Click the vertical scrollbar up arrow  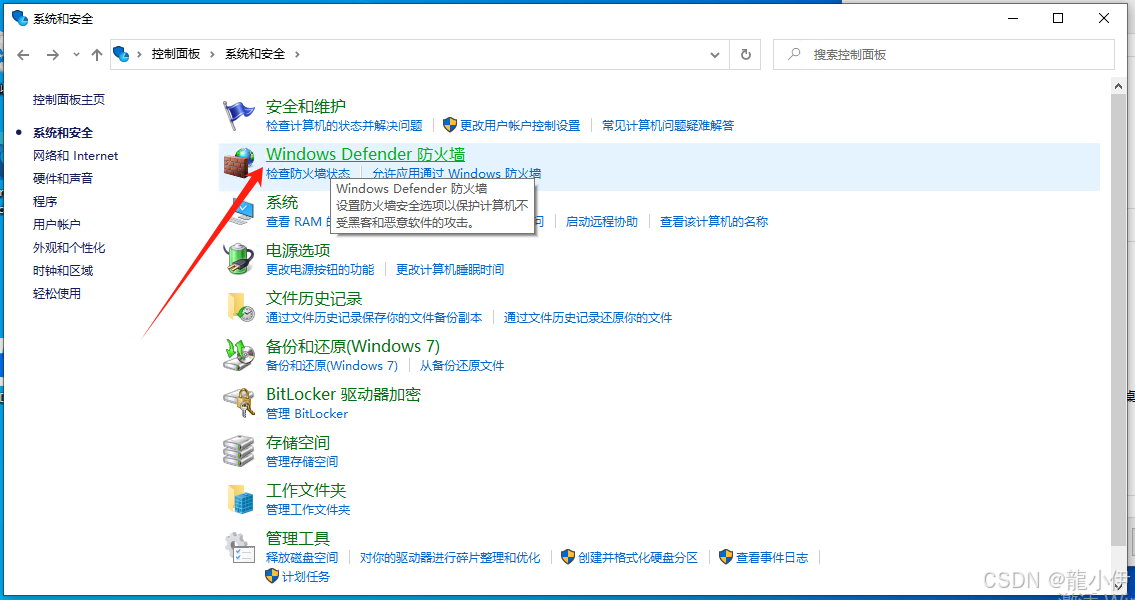pos(1118,86)
